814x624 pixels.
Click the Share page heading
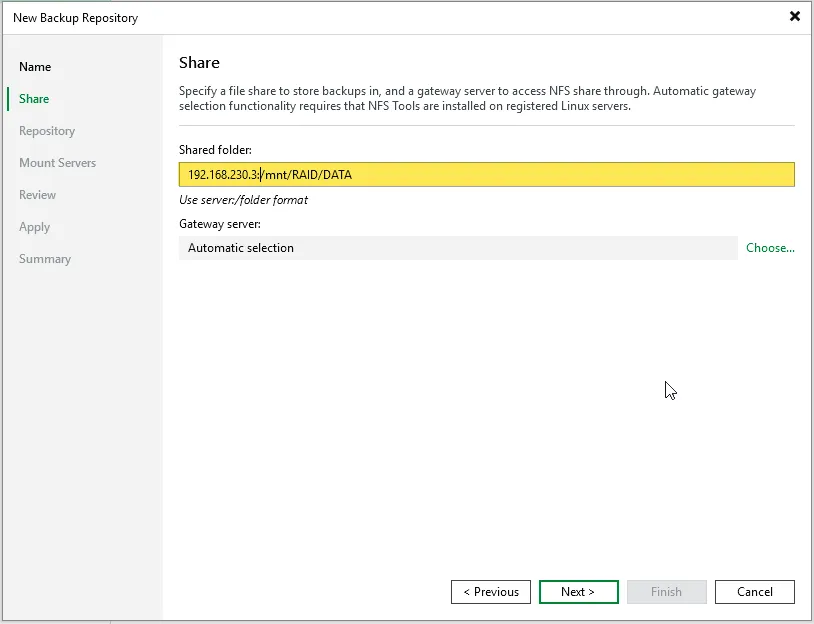199,63
